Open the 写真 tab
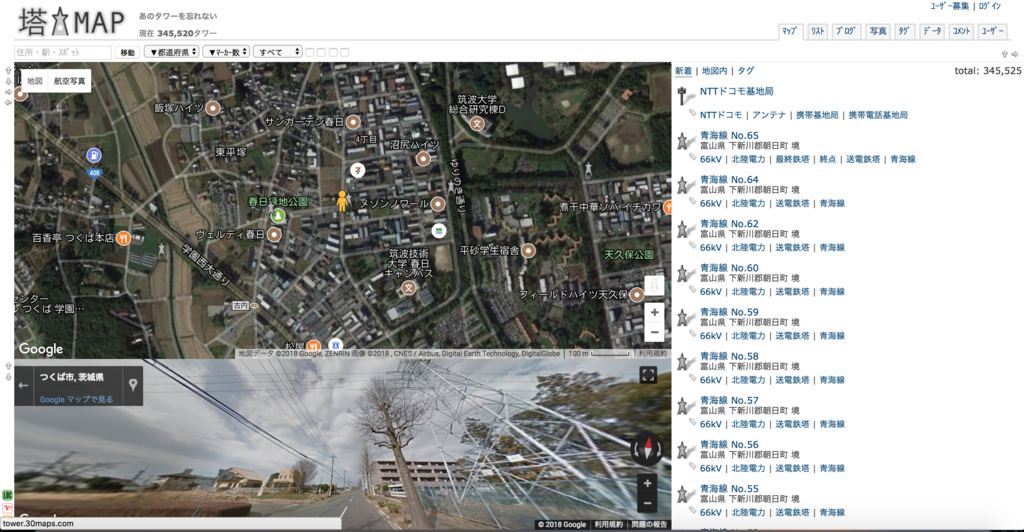Image resolution: width=1024 pixels, height=532 pixels. pos(878,31)
